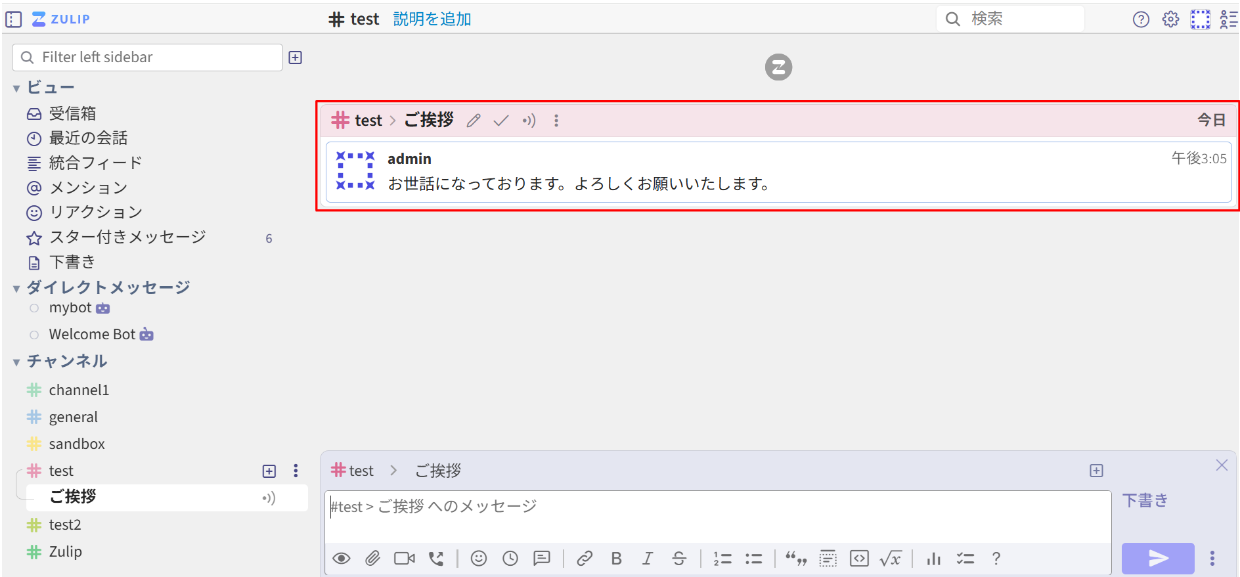Collapse the ダイレクトメッセージ section
This screenshot has width=1240, height=577.
click(x=16, y=287)
